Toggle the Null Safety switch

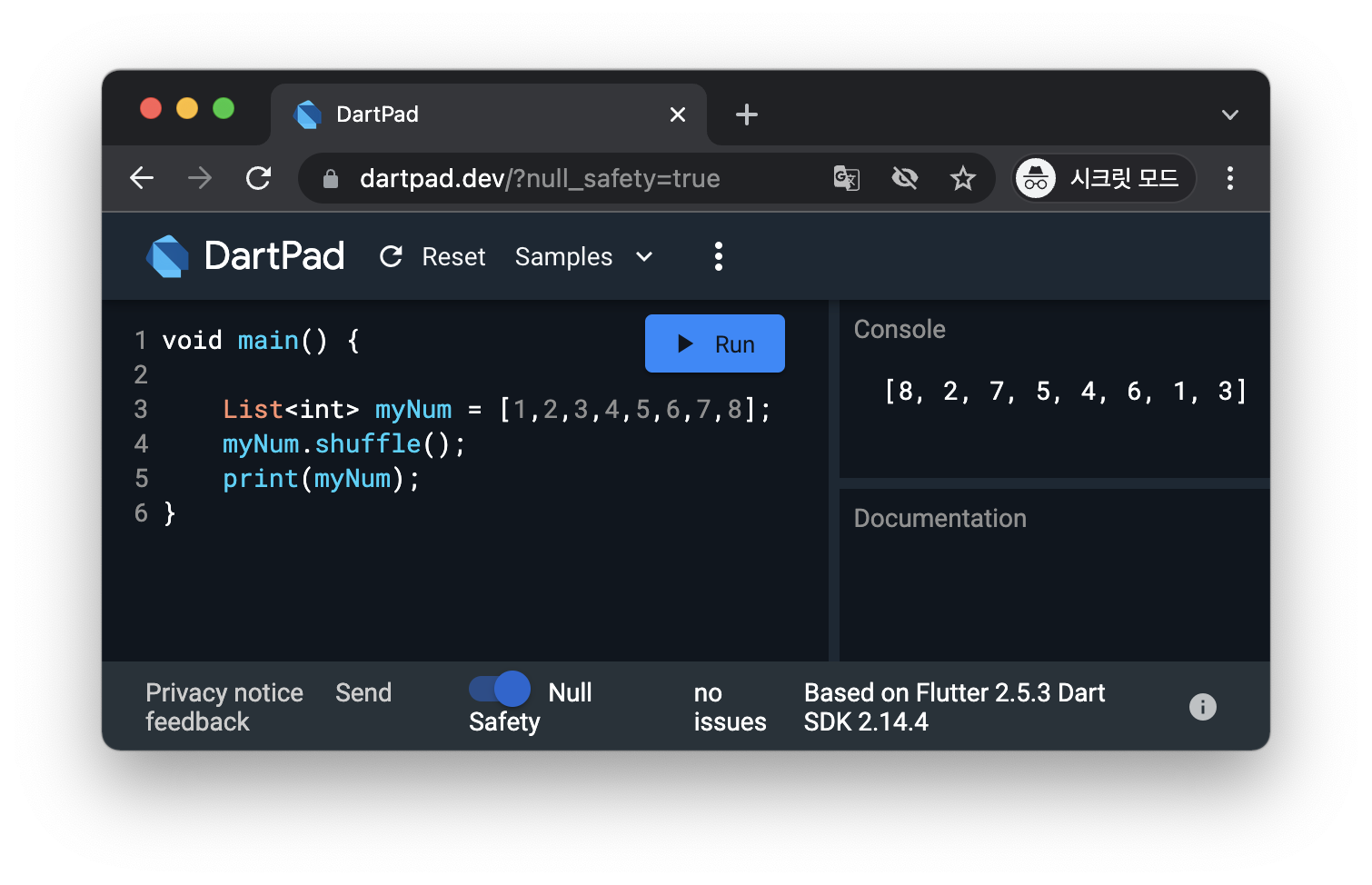tap(500, 690)
